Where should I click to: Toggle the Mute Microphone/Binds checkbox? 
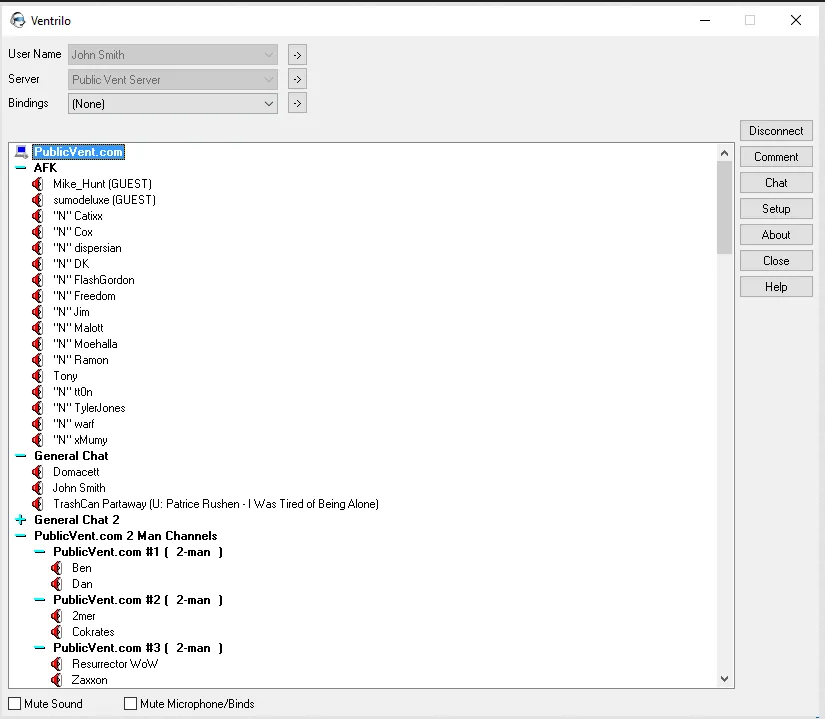click(x=131, y=704)
